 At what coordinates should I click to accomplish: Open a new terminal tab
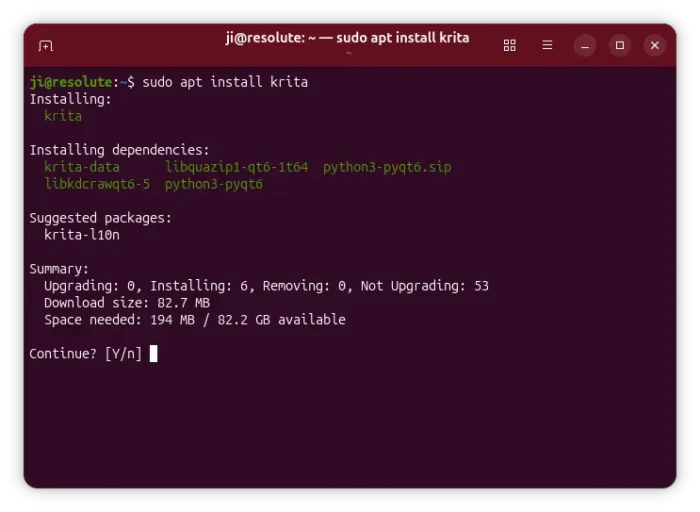pyautogui.click(x=46, y=46)
